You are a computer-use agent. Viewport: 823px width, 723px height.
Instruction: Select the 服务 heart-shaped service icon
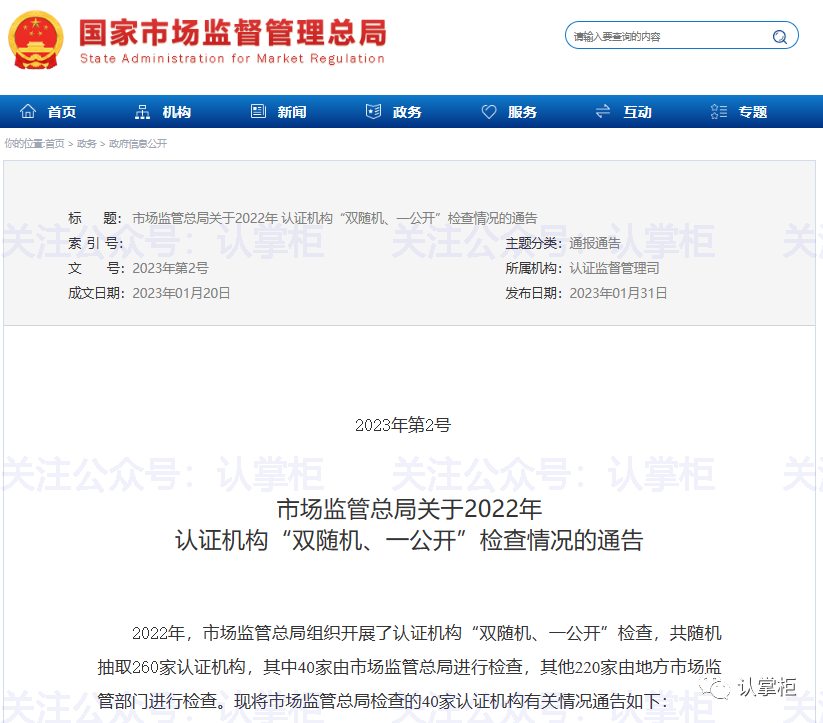[489, 111]
